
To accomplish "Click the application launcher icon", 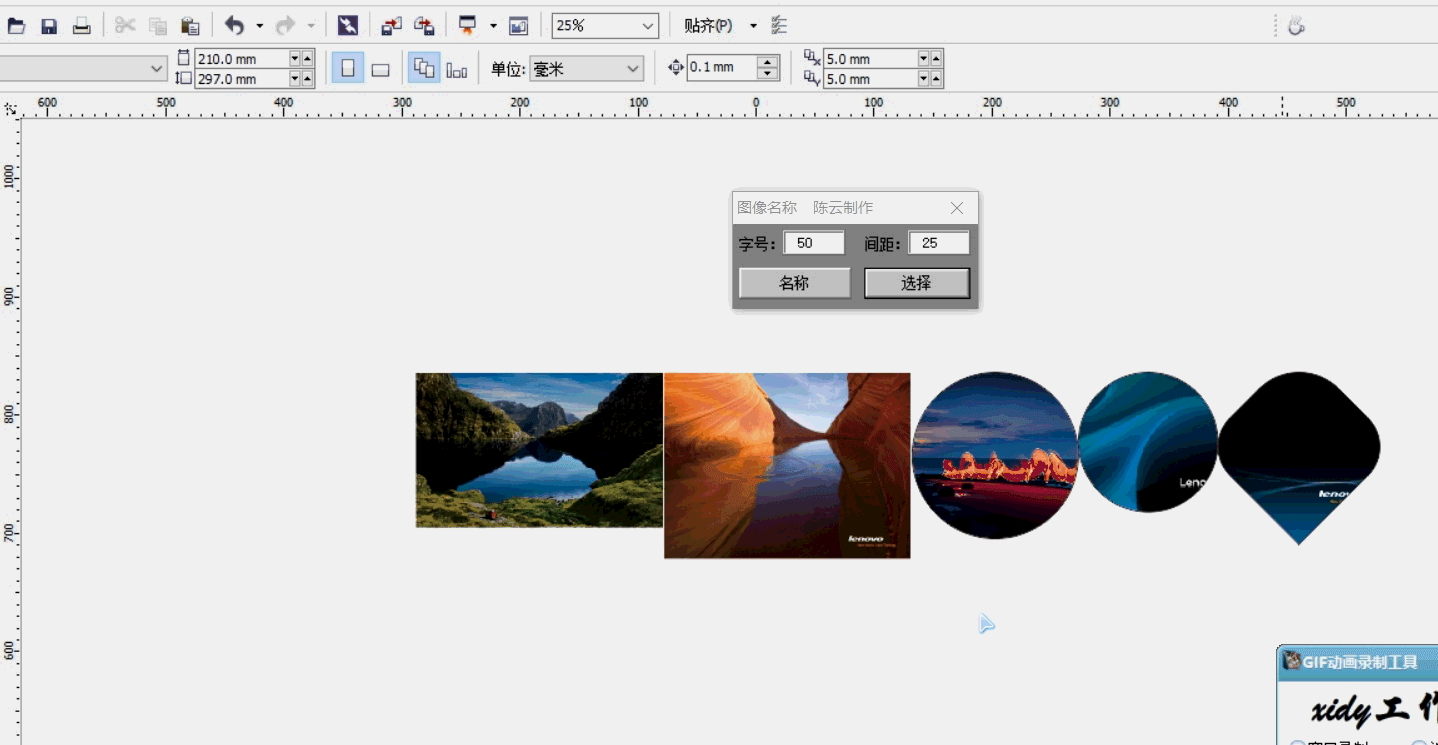I will 467,26.
